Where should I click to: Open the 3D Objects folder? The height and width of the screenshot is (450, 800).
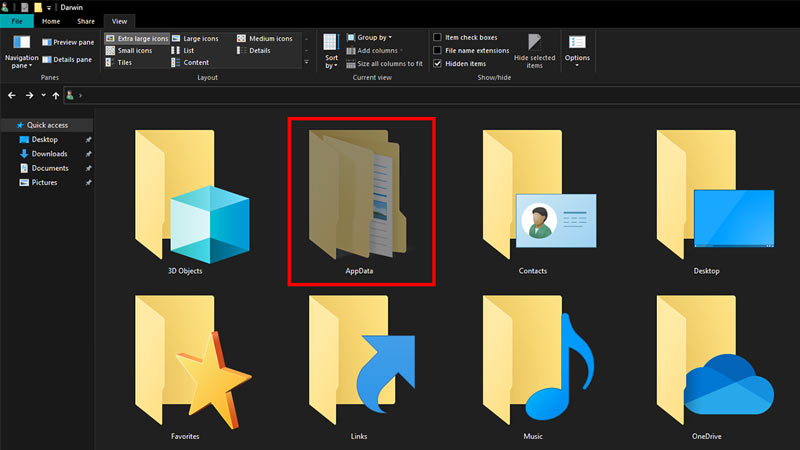(x=192, y=202)
